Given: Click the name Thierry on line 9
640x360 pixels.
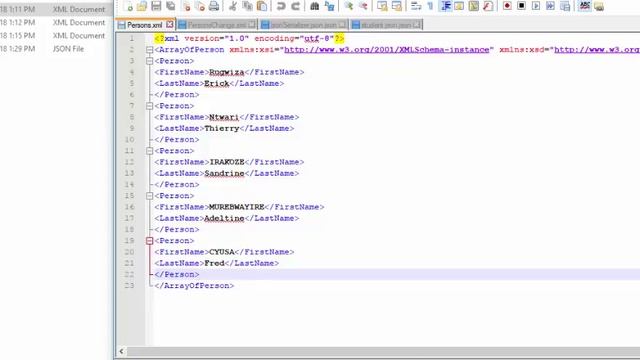Looking at the screenshot, I should (222, 129).
